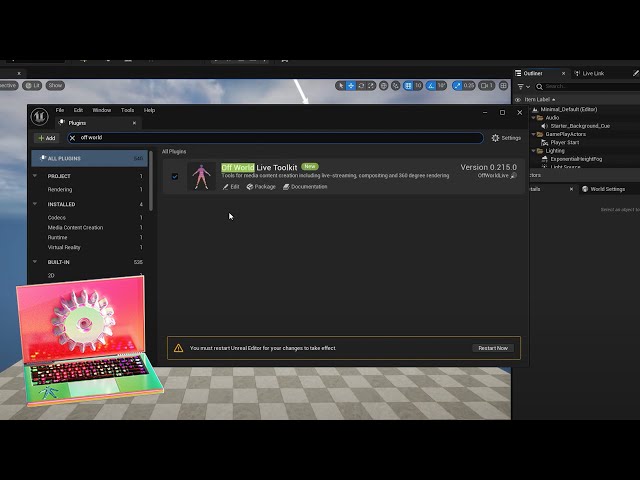Sort Outliner by Item Label
Screen dimensions: 640x480
pos(540,100)
